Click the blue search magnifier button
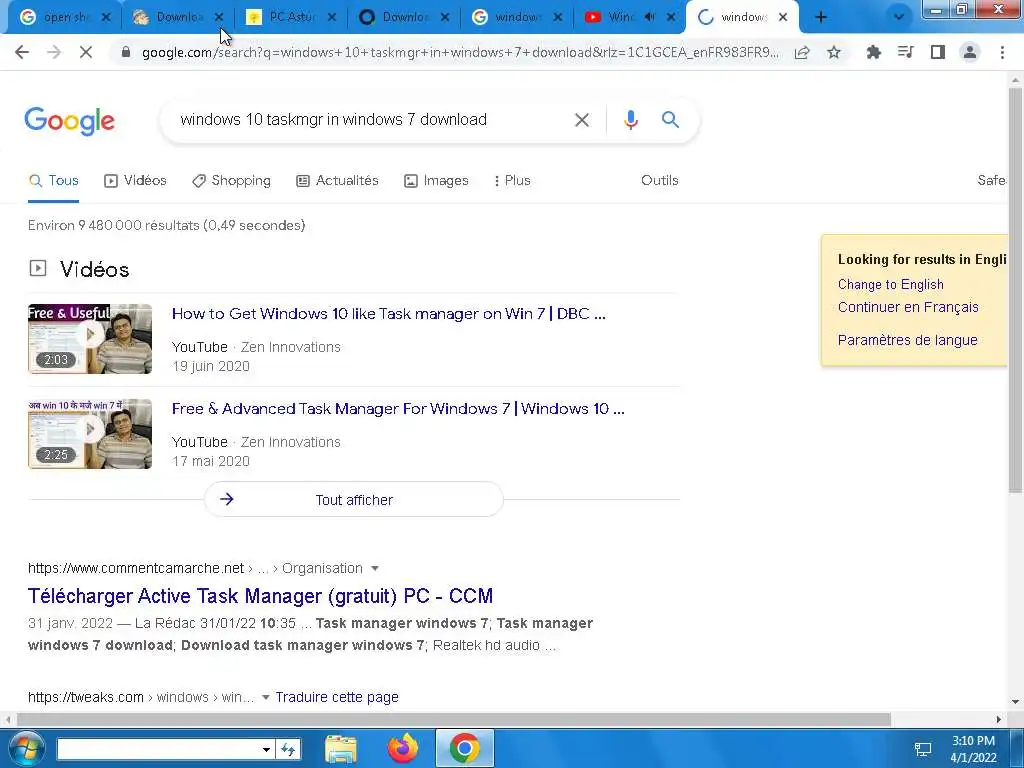The height and width of the screenshot is (768, 1024). (x=670, y=120)
